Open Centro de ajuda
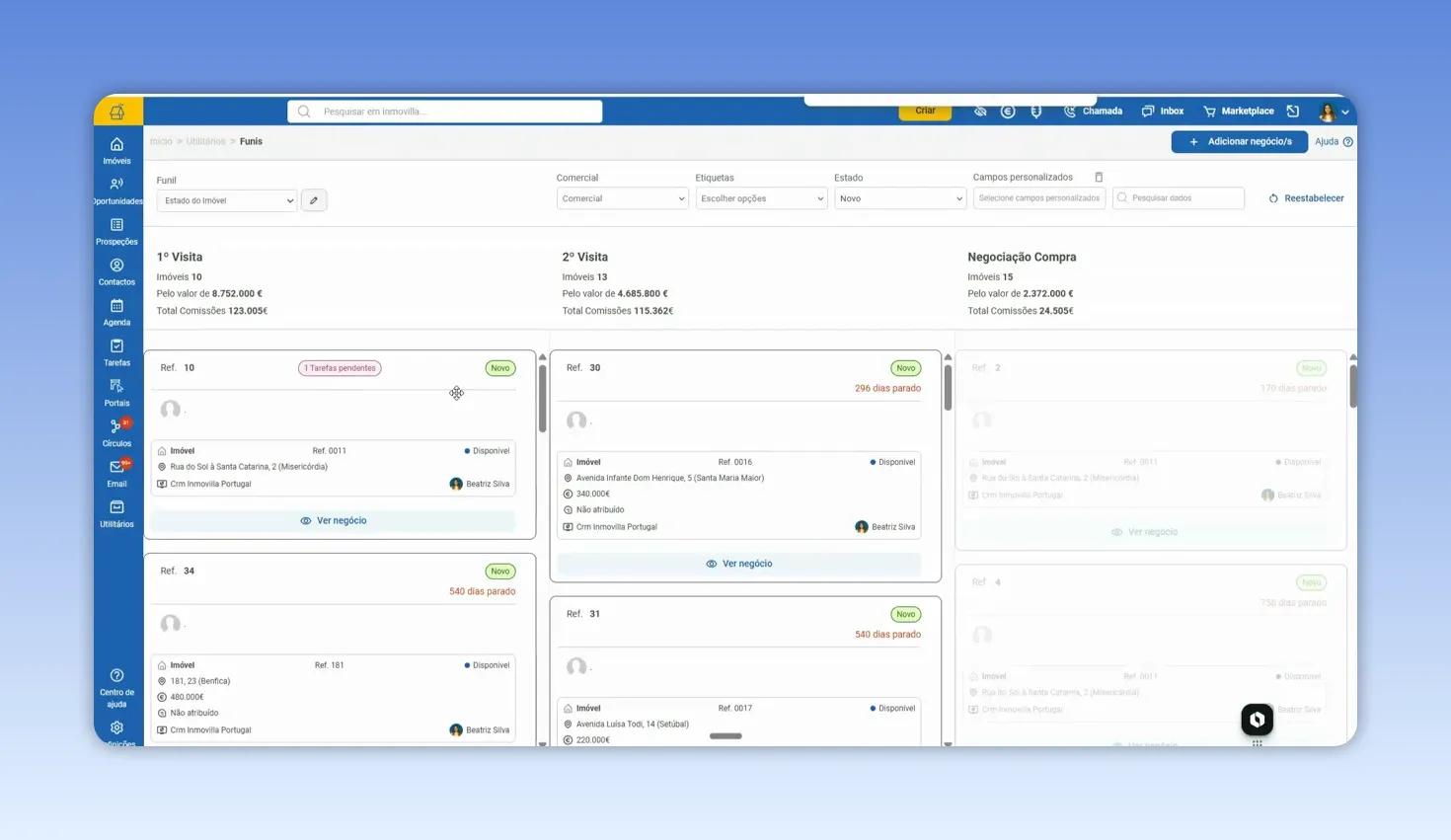Image resolution: width=1451 pixels, height=840 pixels. pyautogui.click(x=116, y=688)
